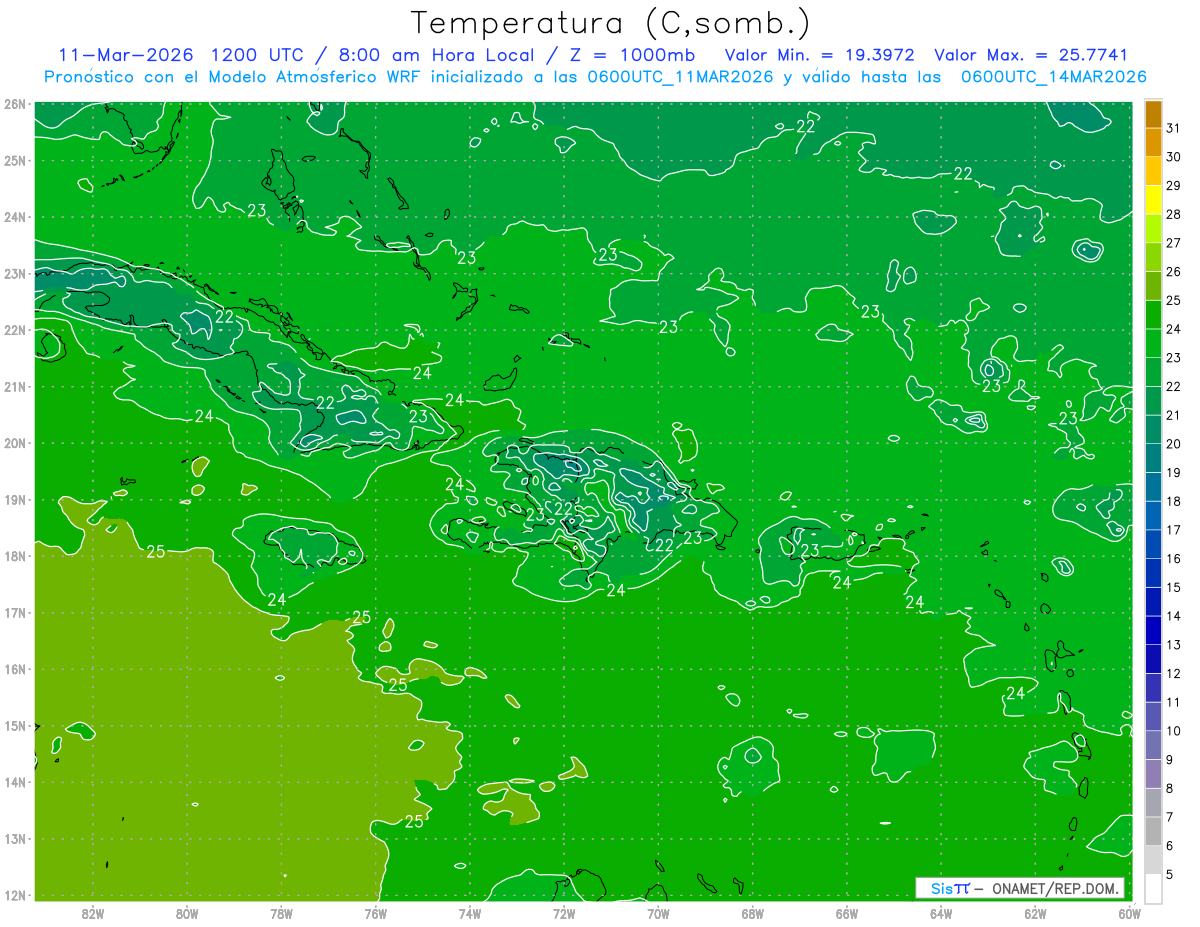Click latitude label '14N'
1200x927 pixels.
[15, 782]
